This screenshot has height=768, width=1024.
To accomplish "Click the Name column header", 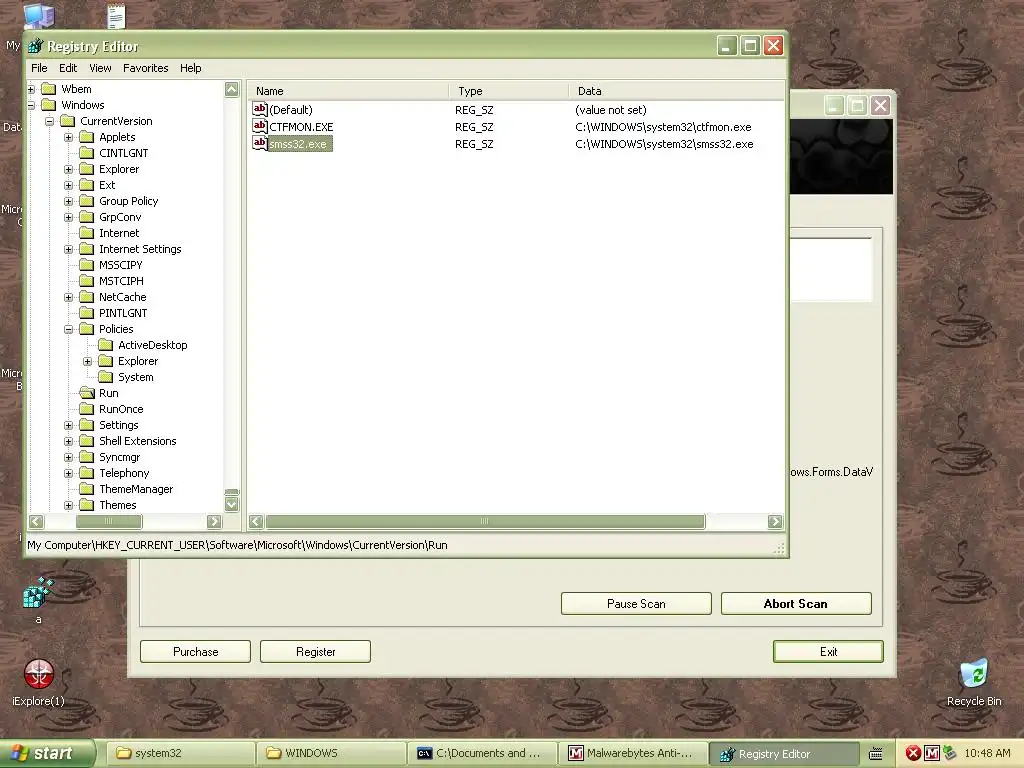I will pos(349,91).
